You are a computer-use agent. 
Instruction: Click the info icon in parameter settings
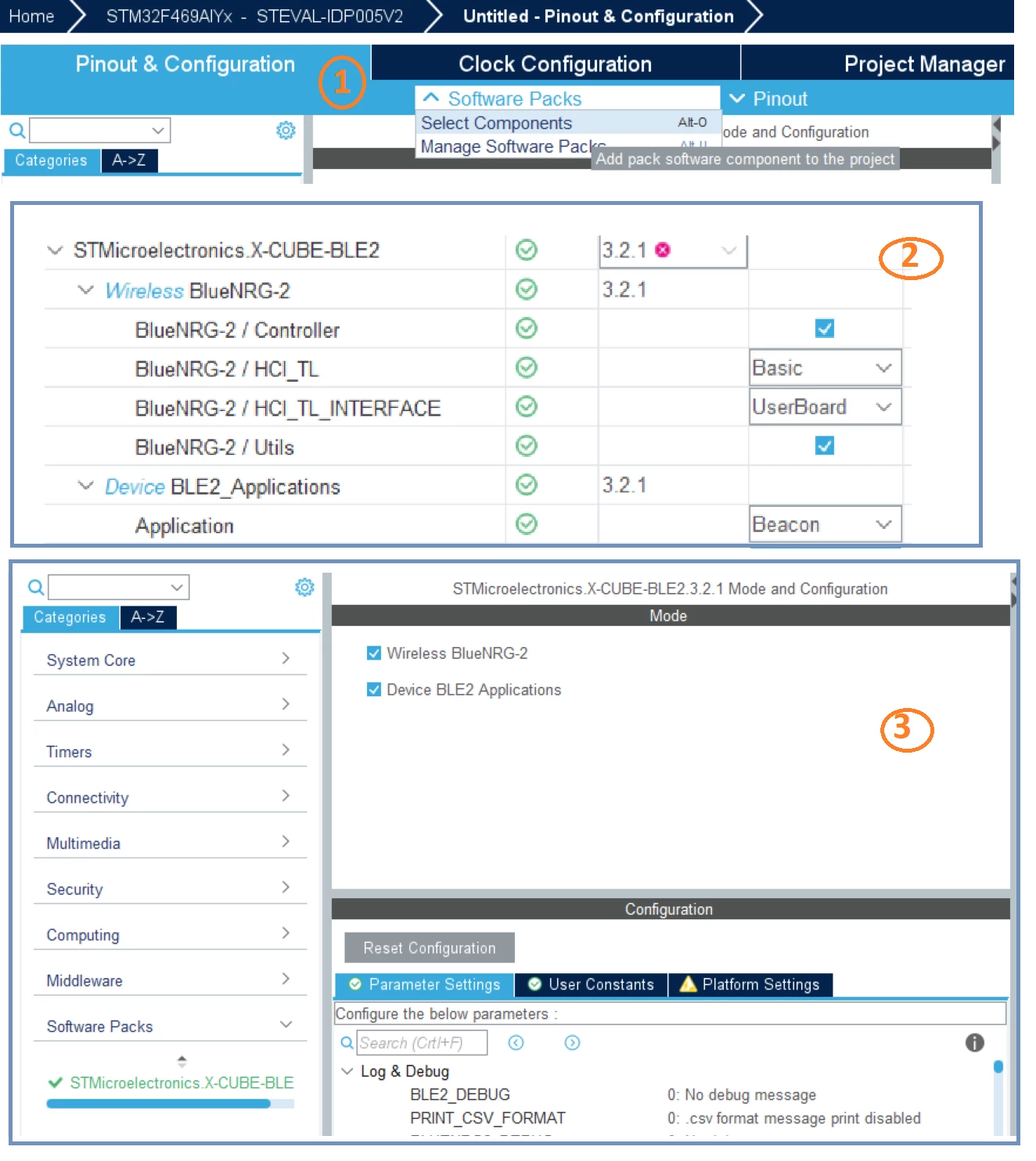(974, 1042)
